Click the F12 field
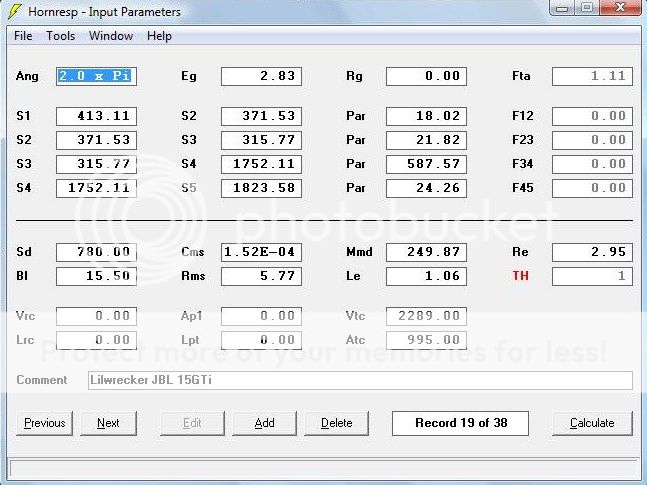 pos(592,116)
